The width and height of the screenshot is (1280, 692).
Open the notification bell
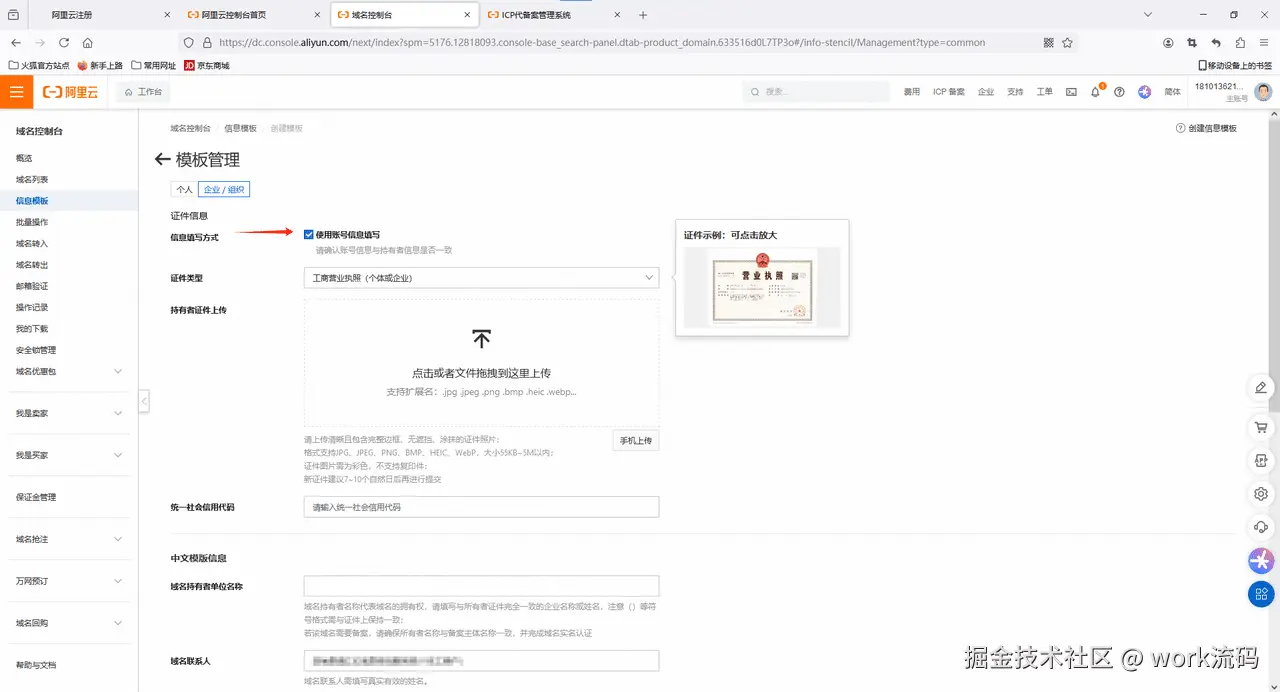(x=1096, y=93)
